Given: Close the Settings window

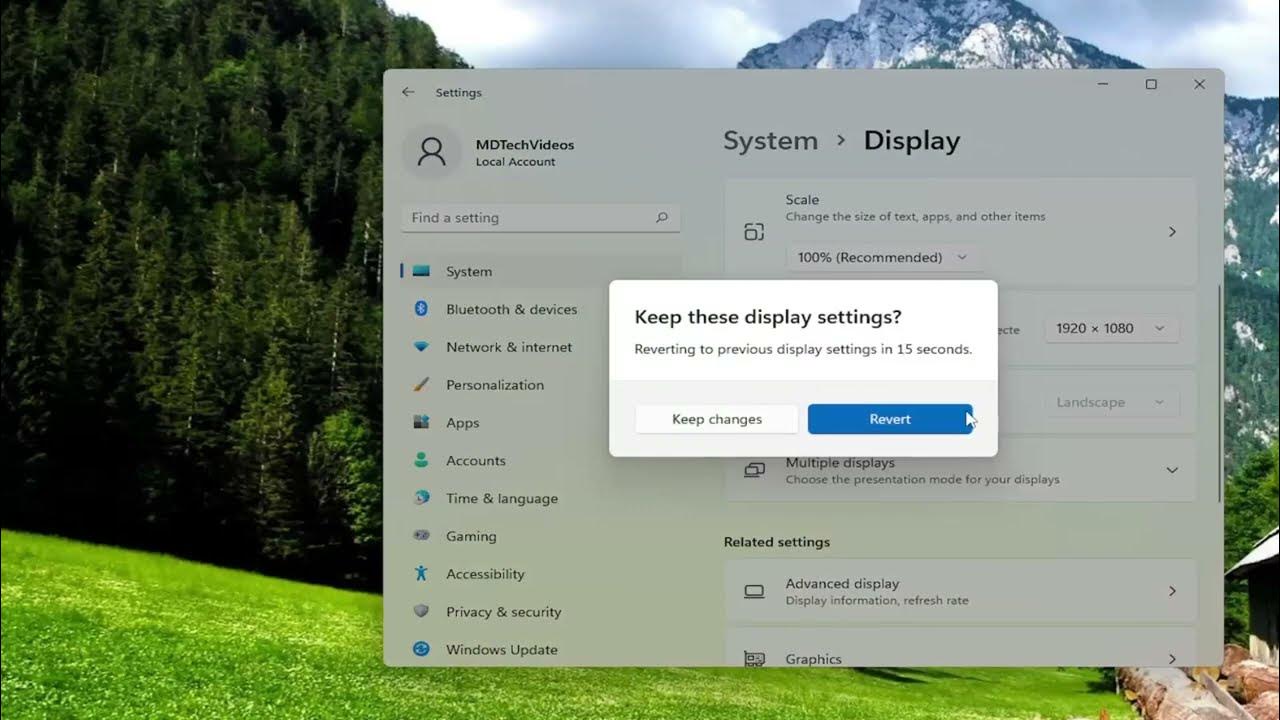Looking at the screenshot, I should [x=1199, y=85].
